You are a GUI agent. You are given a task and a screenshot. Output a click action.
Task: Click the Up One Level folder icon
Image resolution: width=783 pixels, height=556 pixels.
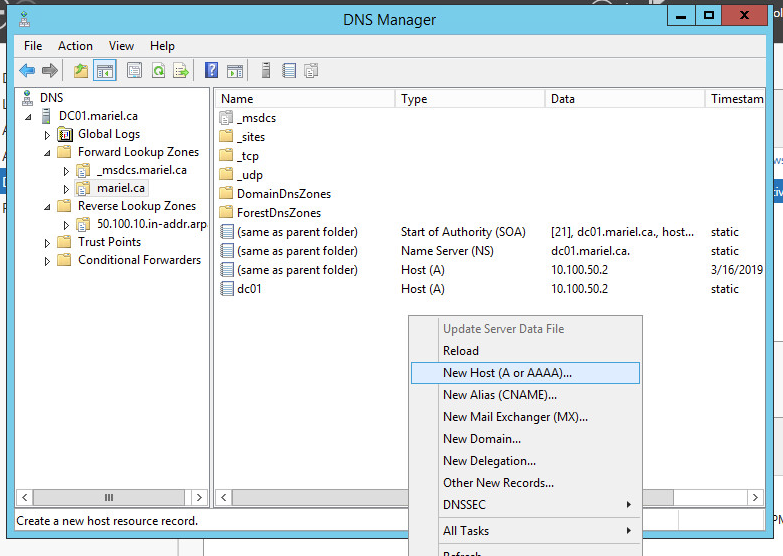81,70
